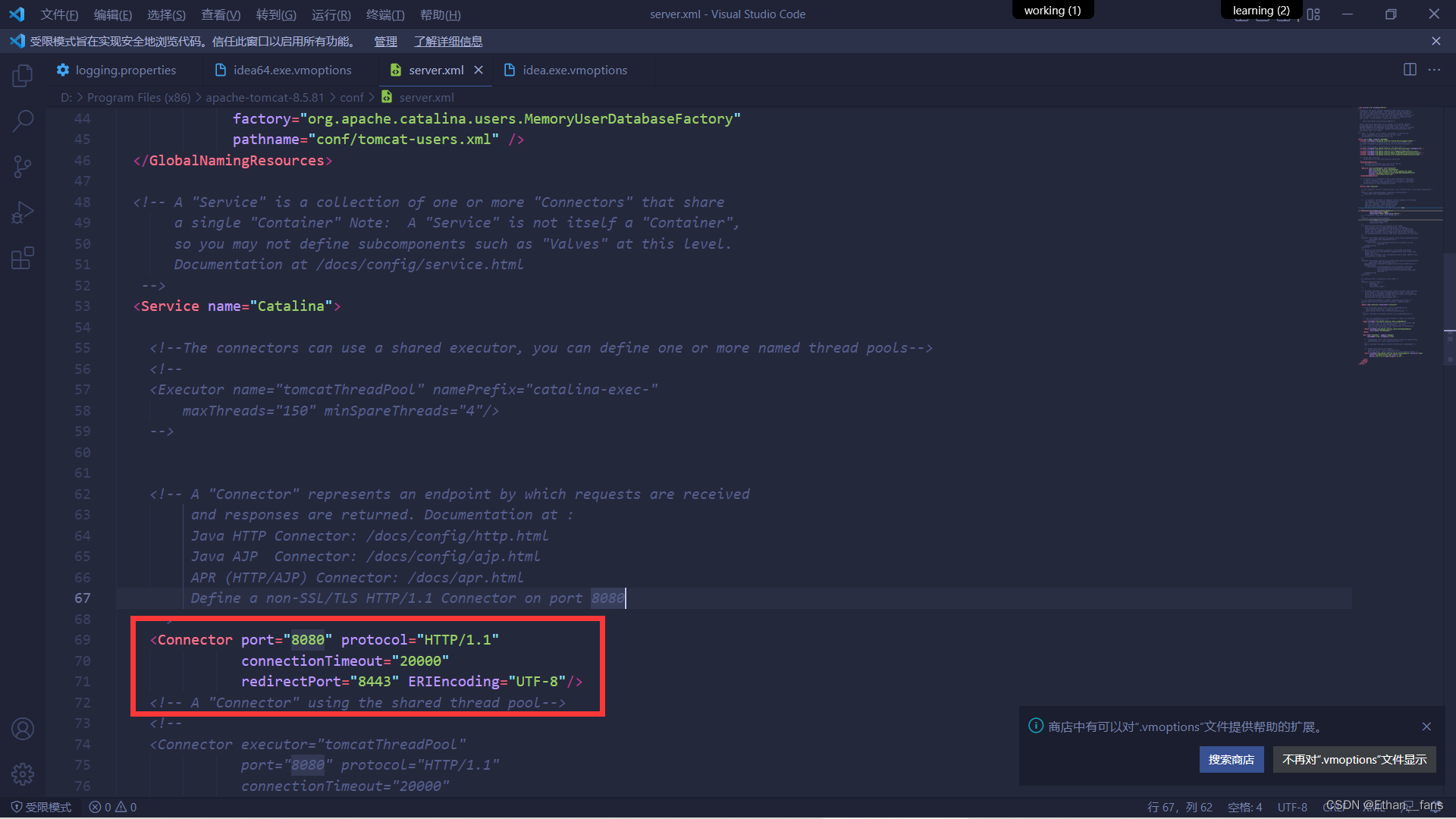Click the 管理 link in banner
Image resolution: width=1456 pixels, height=819 pixels.
click(x=385, y=41)
